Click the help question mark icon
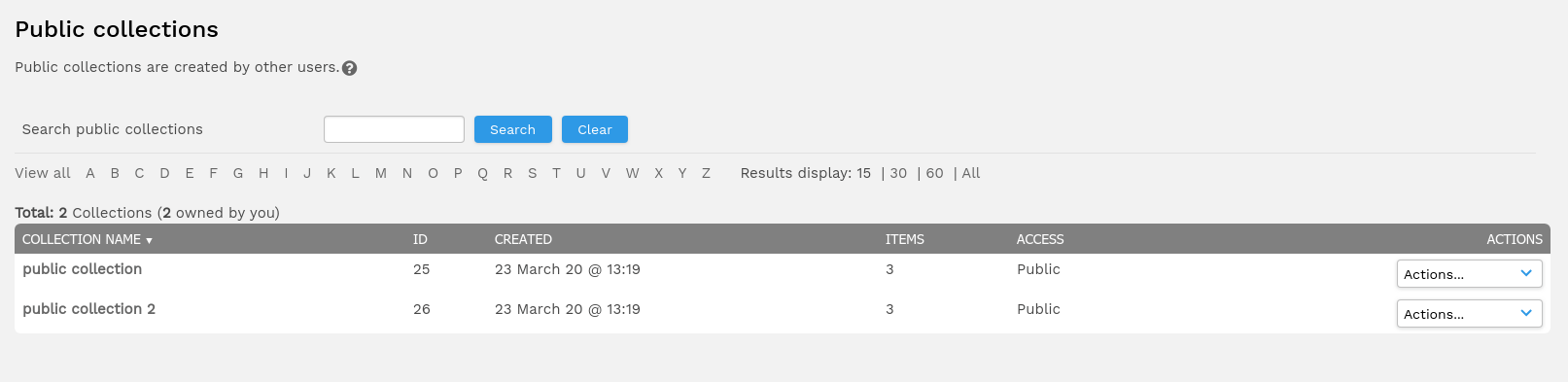The image size is (1568, 382). [x=350, y=68]
